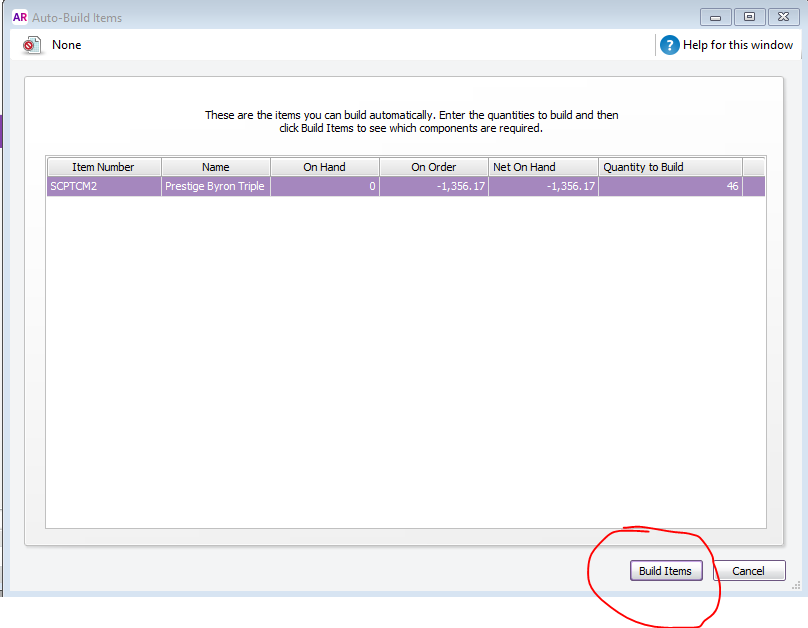Click the On Hand value 0 cell
The height and width of the screenshot is (628, 808).
tap(324, 186)
